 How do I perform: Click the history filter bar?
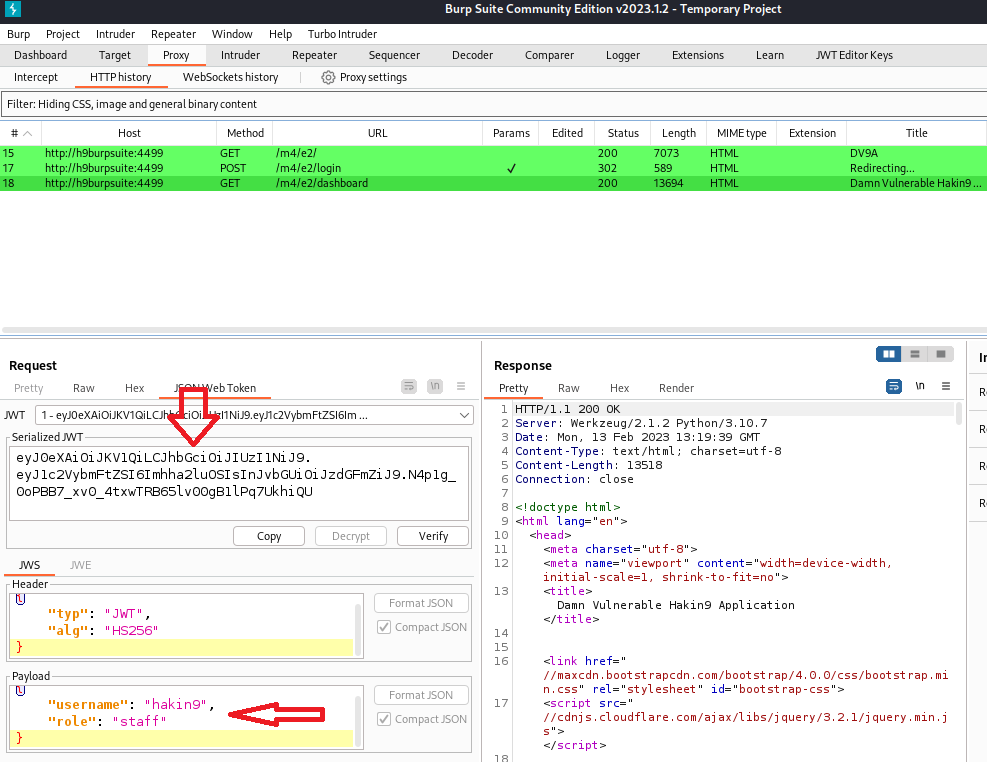494,104
